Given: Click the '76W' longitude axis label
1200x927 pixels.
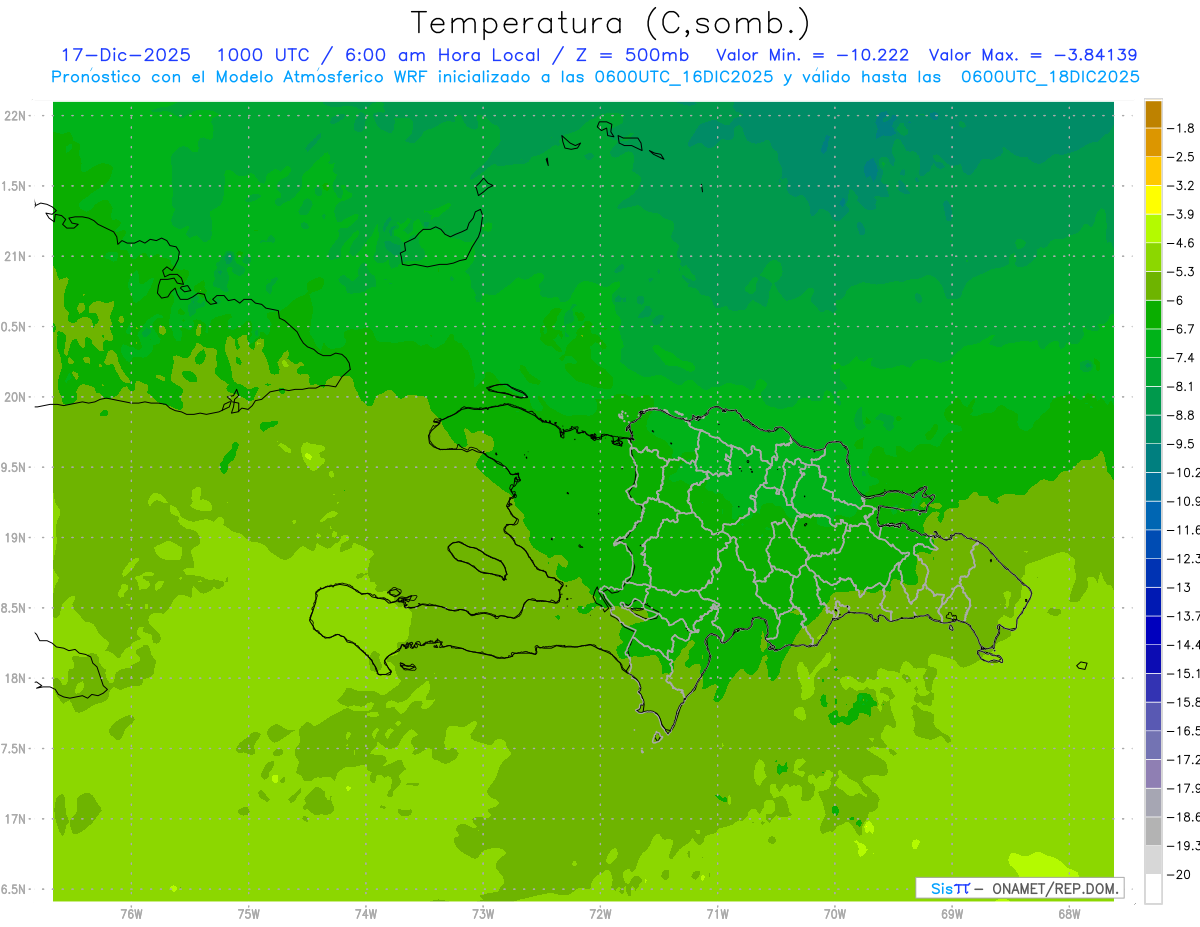Looking at the screenshot, I should [131, 915].
